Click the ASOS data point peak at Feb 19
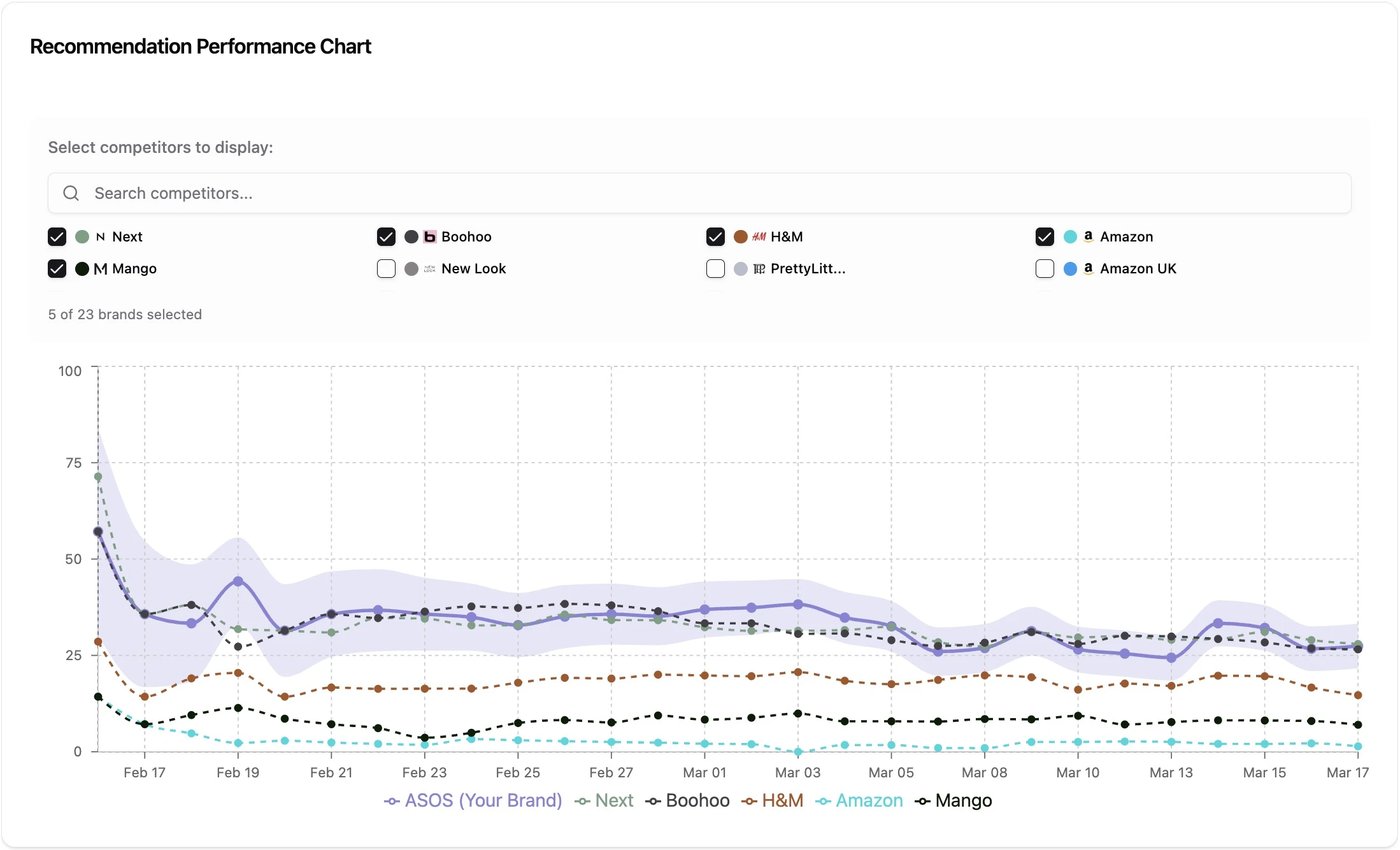1400x850 pixels. (238, 581)
